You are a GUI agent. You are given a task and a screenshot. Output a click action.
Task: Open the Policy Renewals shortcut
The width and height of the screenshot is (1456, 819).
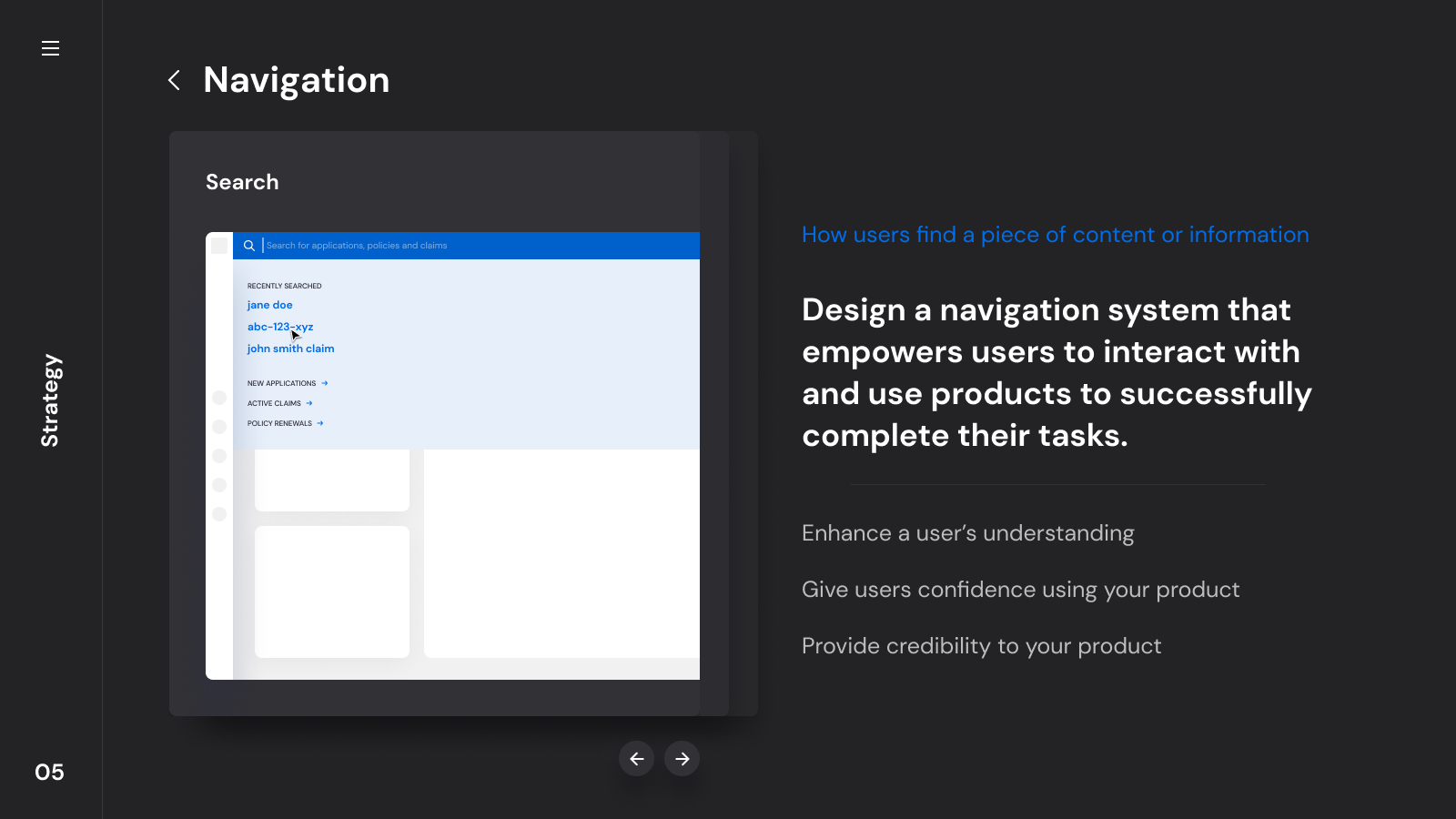pos(279,423)
